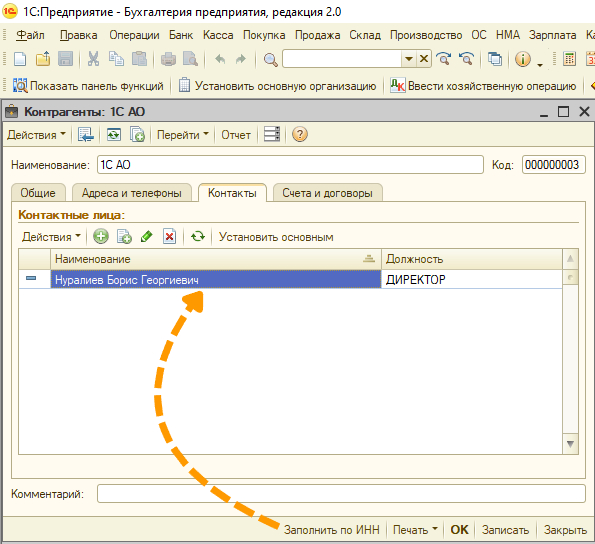Click Copy element icon in form toolbar

pyautogui.click(x=137, y=134)
